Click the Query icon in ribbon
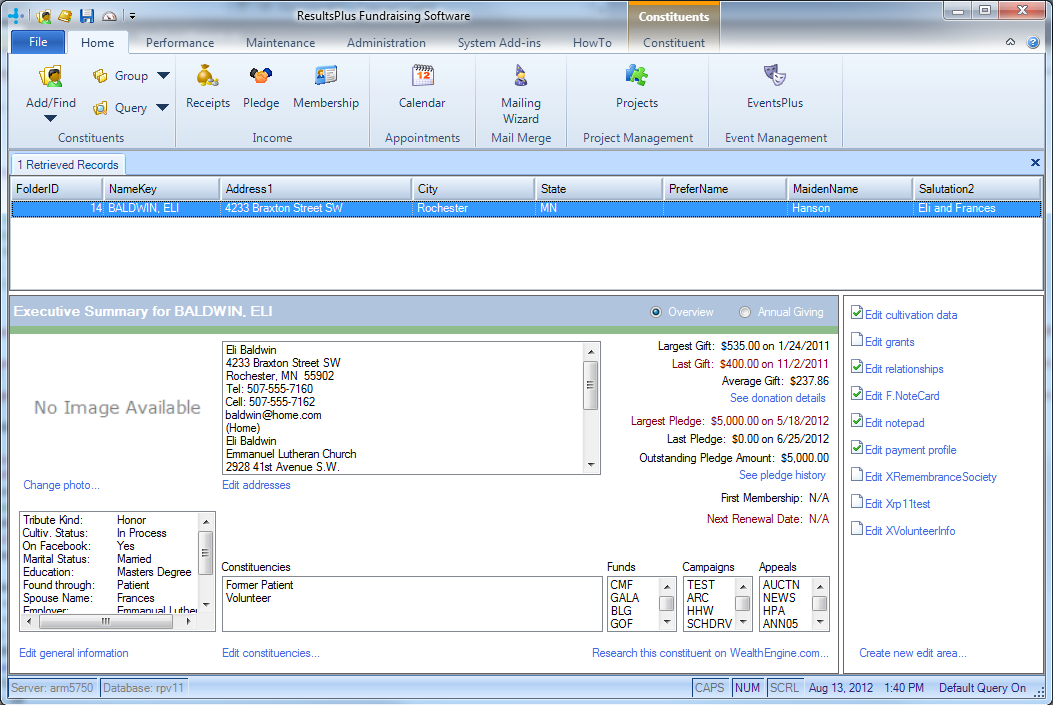 (100, 107)
